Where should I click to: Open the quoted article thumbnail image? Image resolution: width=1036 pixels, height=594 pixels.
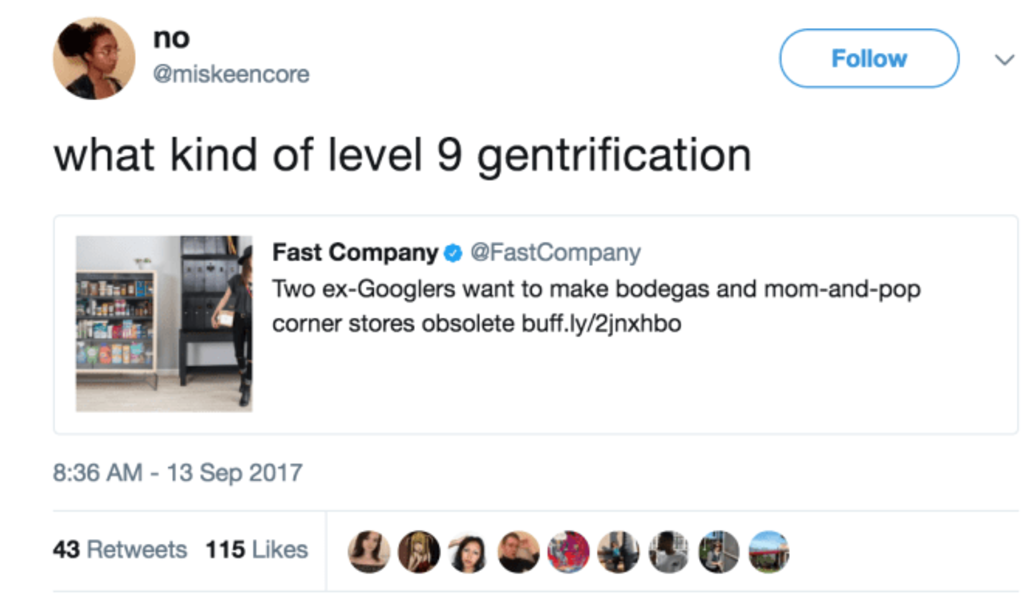coord(164,323)
